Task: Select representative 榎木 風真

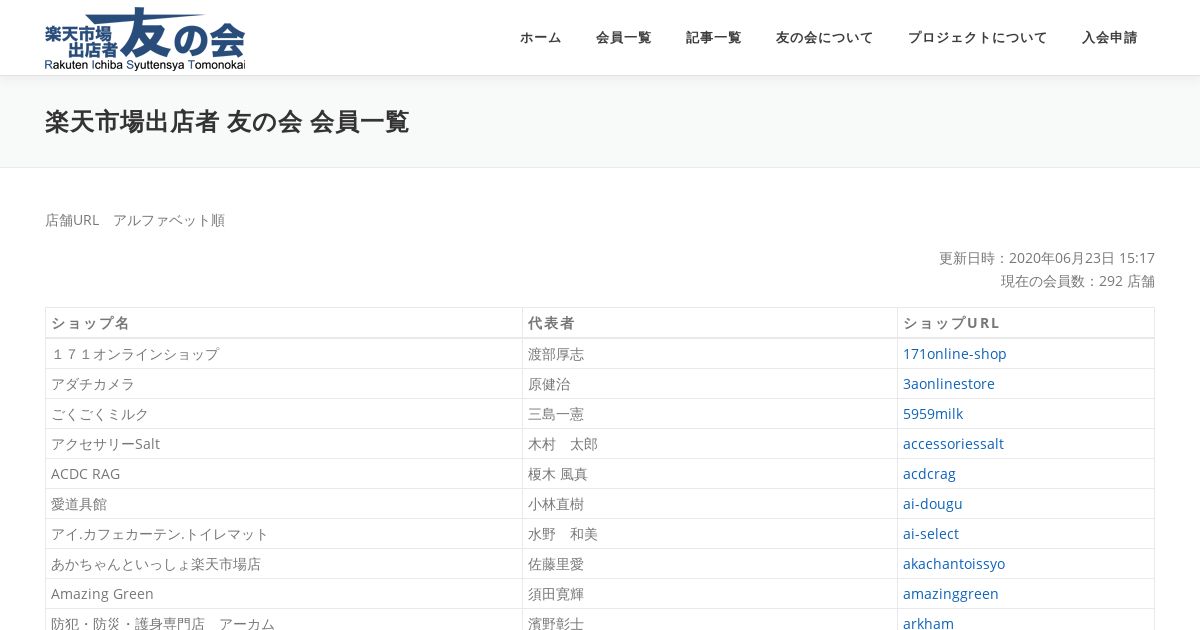Action: coord(710,474)
